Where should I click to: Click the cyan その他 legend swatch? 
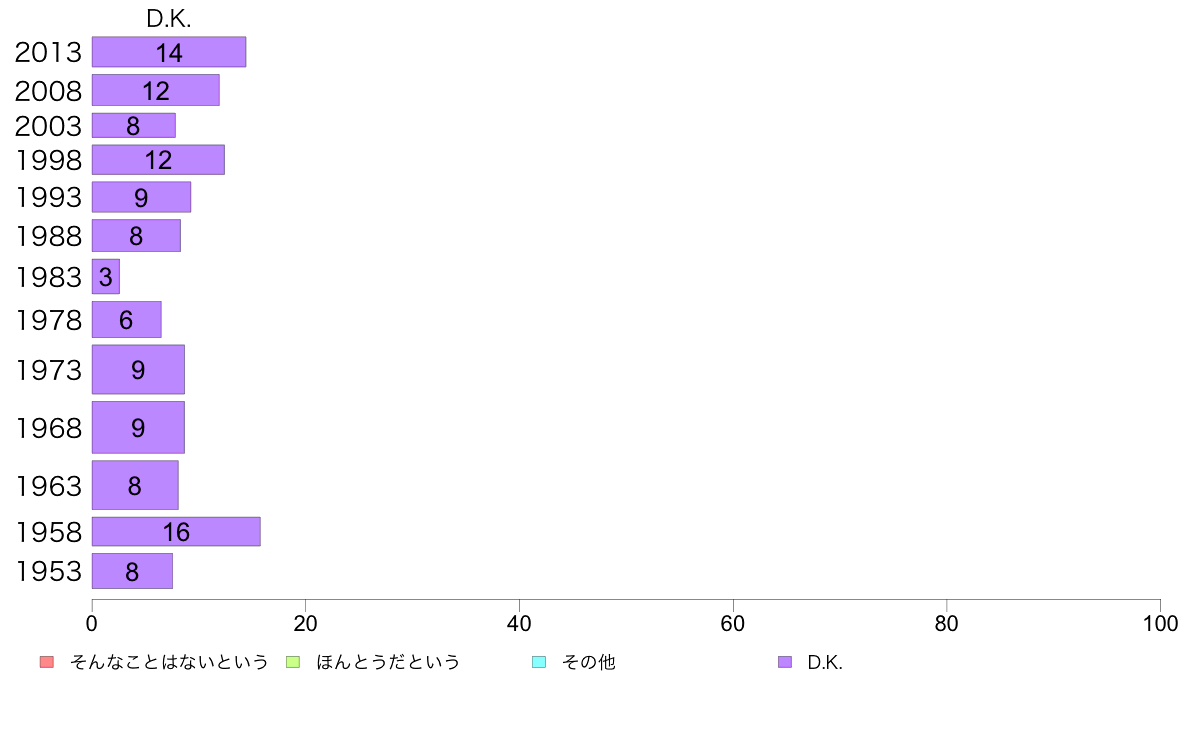pyautogui.click(x=539, y=662)
